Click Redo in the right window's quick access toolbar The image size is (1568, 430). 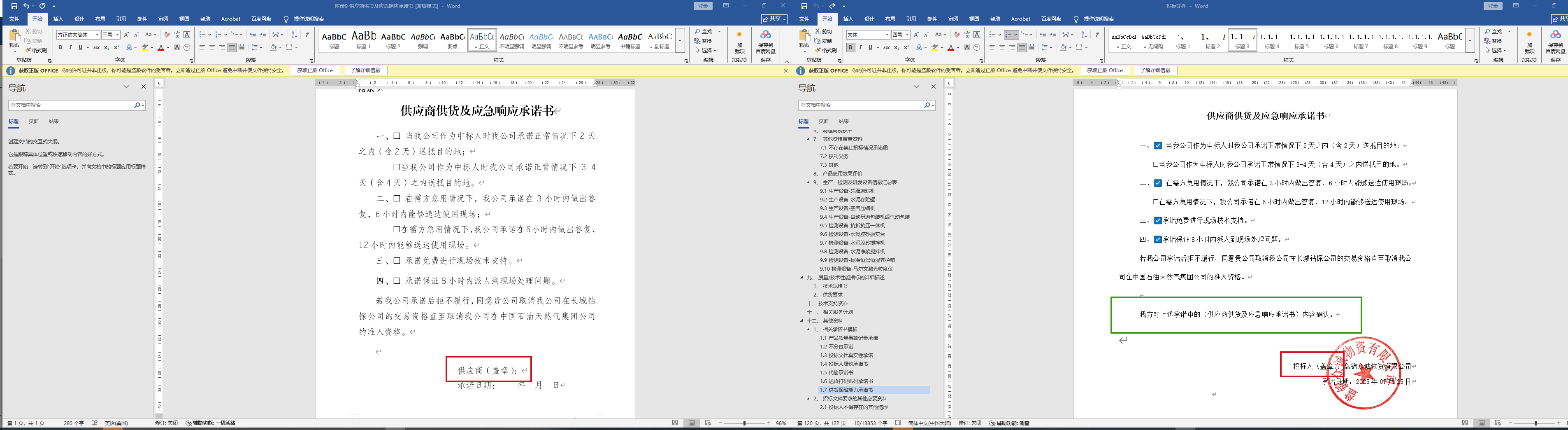point(832,6)
